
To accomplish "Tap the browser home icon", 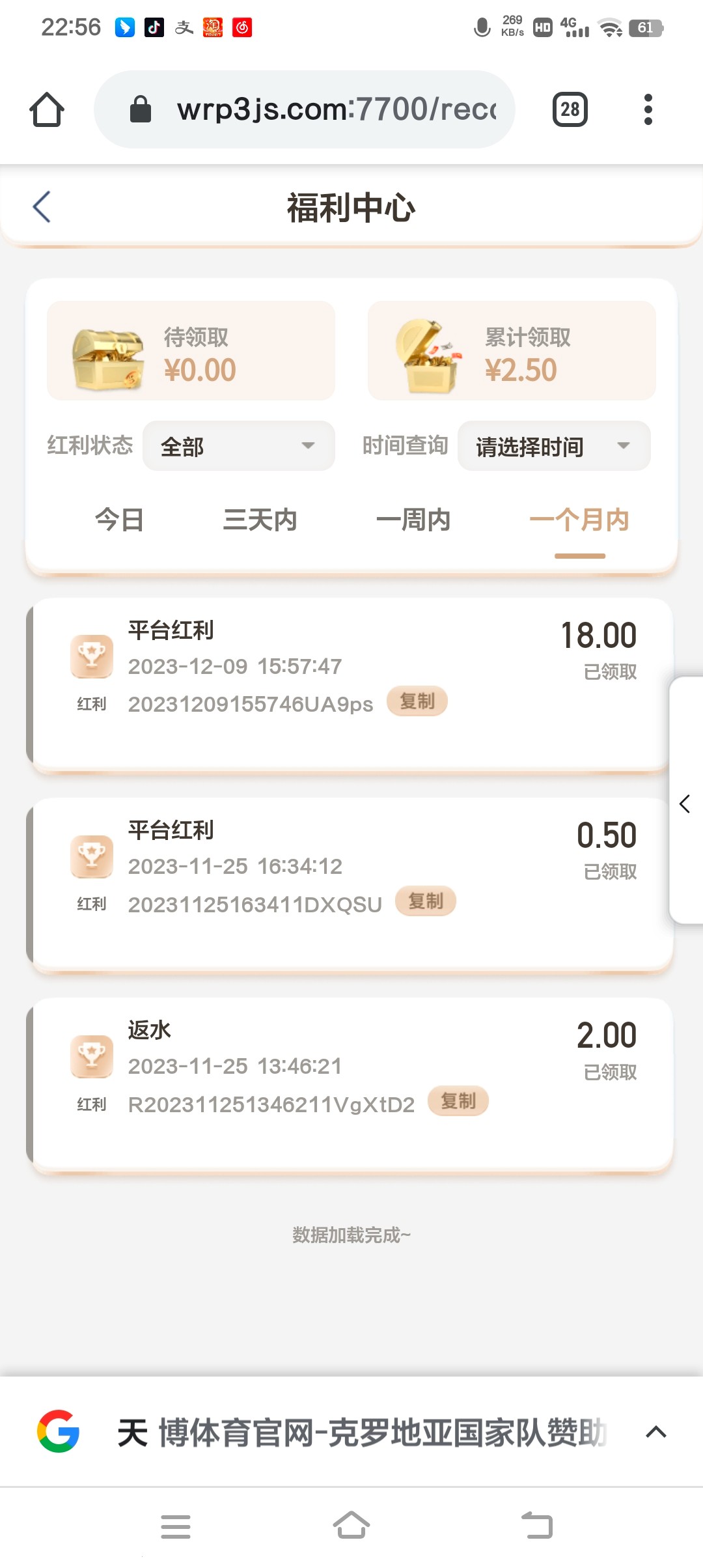I will click(x=47, y=109).
